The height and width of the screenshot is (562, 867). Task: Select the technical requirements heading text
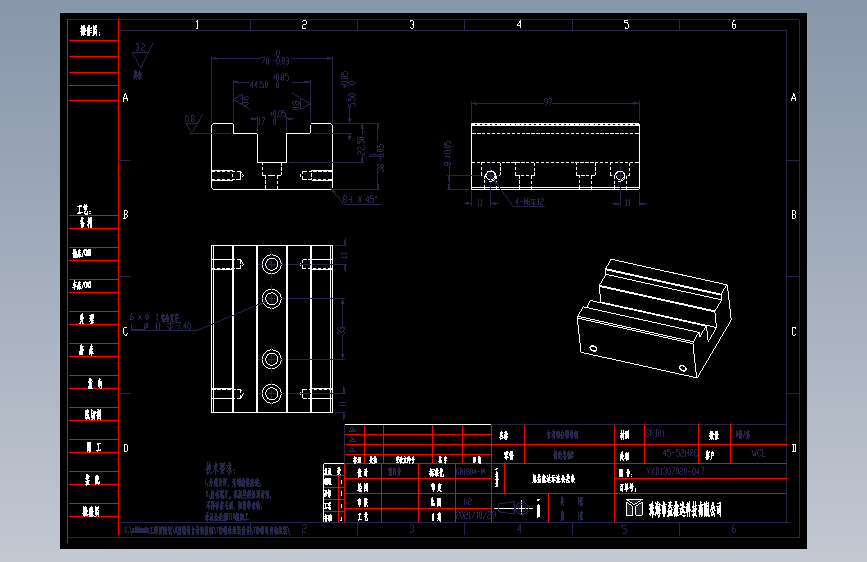[x=220, y=469]
